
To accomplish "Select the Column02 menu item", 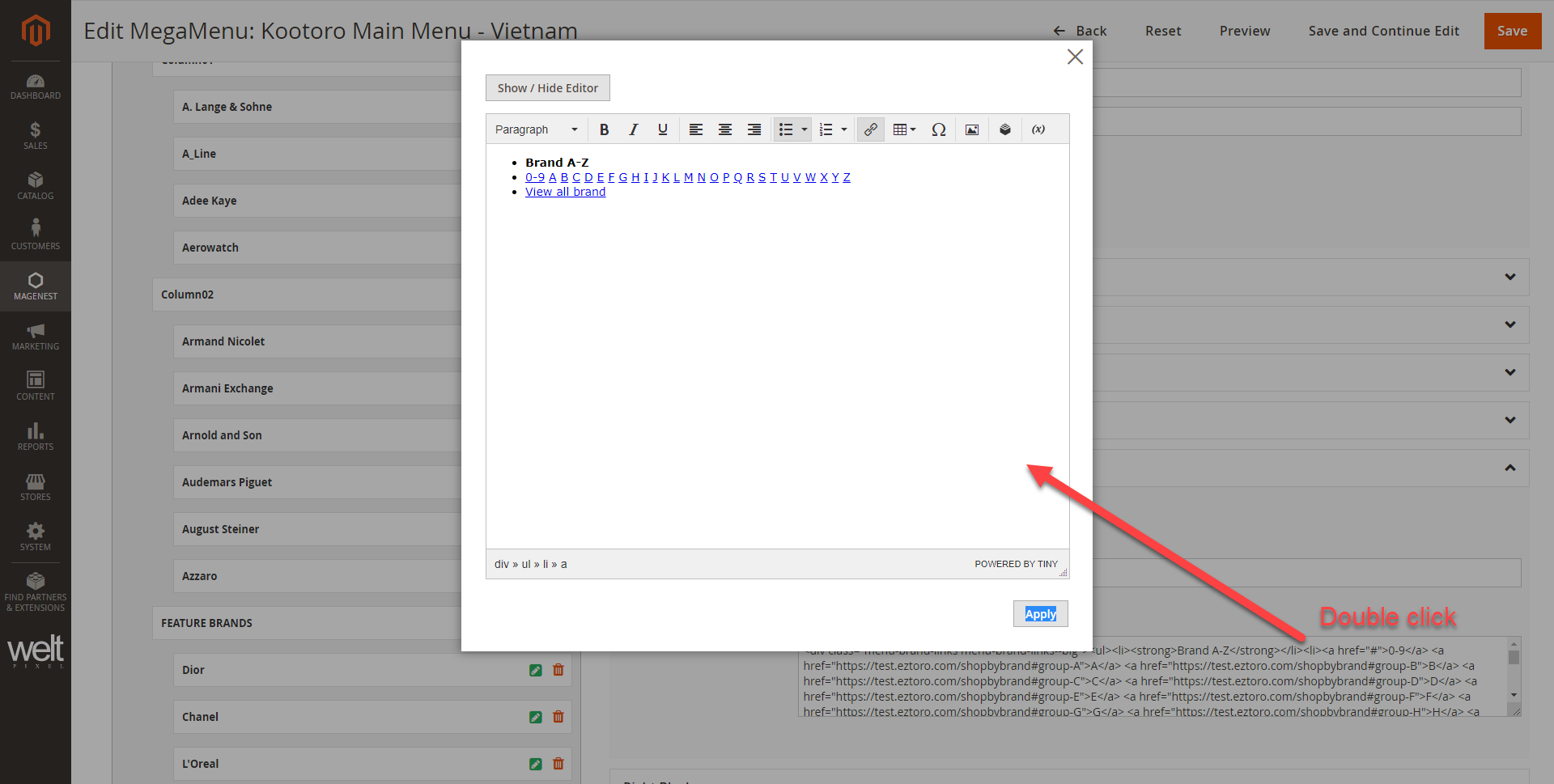I will (x=307, y=295).
